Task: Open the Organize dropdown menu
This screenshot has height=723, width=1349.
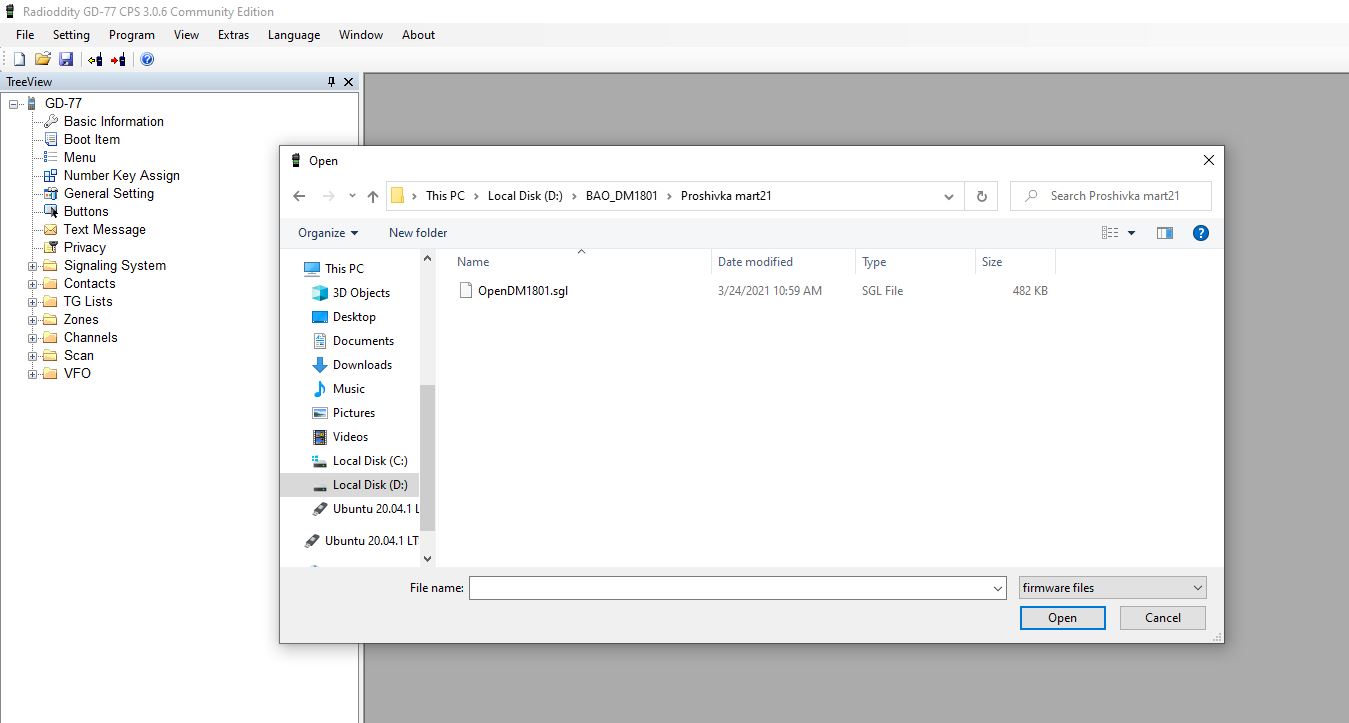Action: click(x=328, y=233)
